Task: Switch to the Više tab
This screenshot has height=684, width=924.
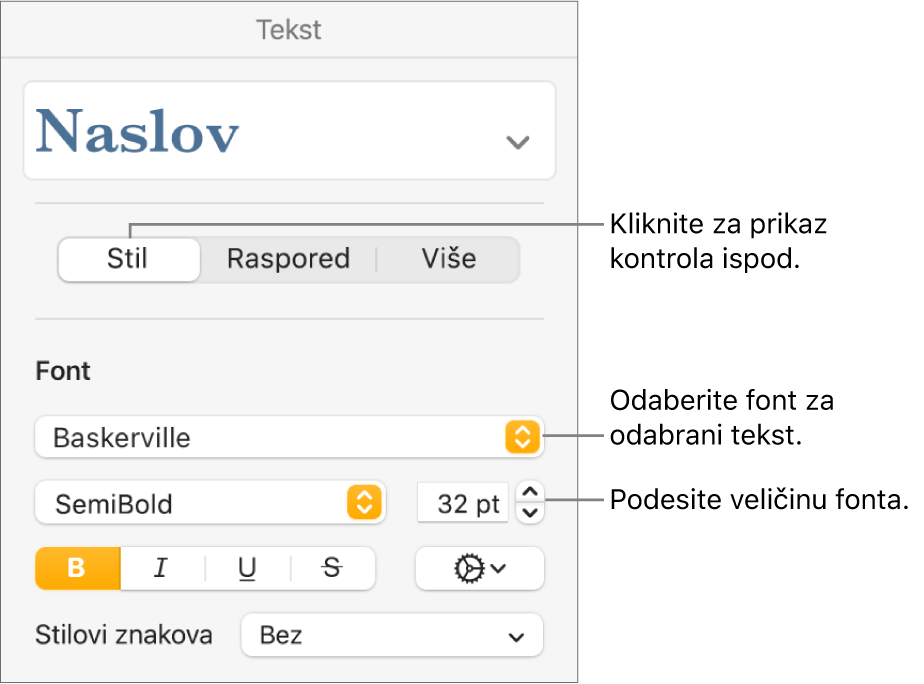Action: [x=448, y=259]
